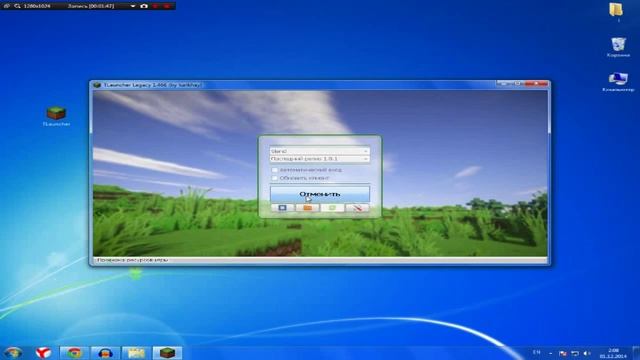Click the launcher window title bar icon

click(x=97, y=85)
